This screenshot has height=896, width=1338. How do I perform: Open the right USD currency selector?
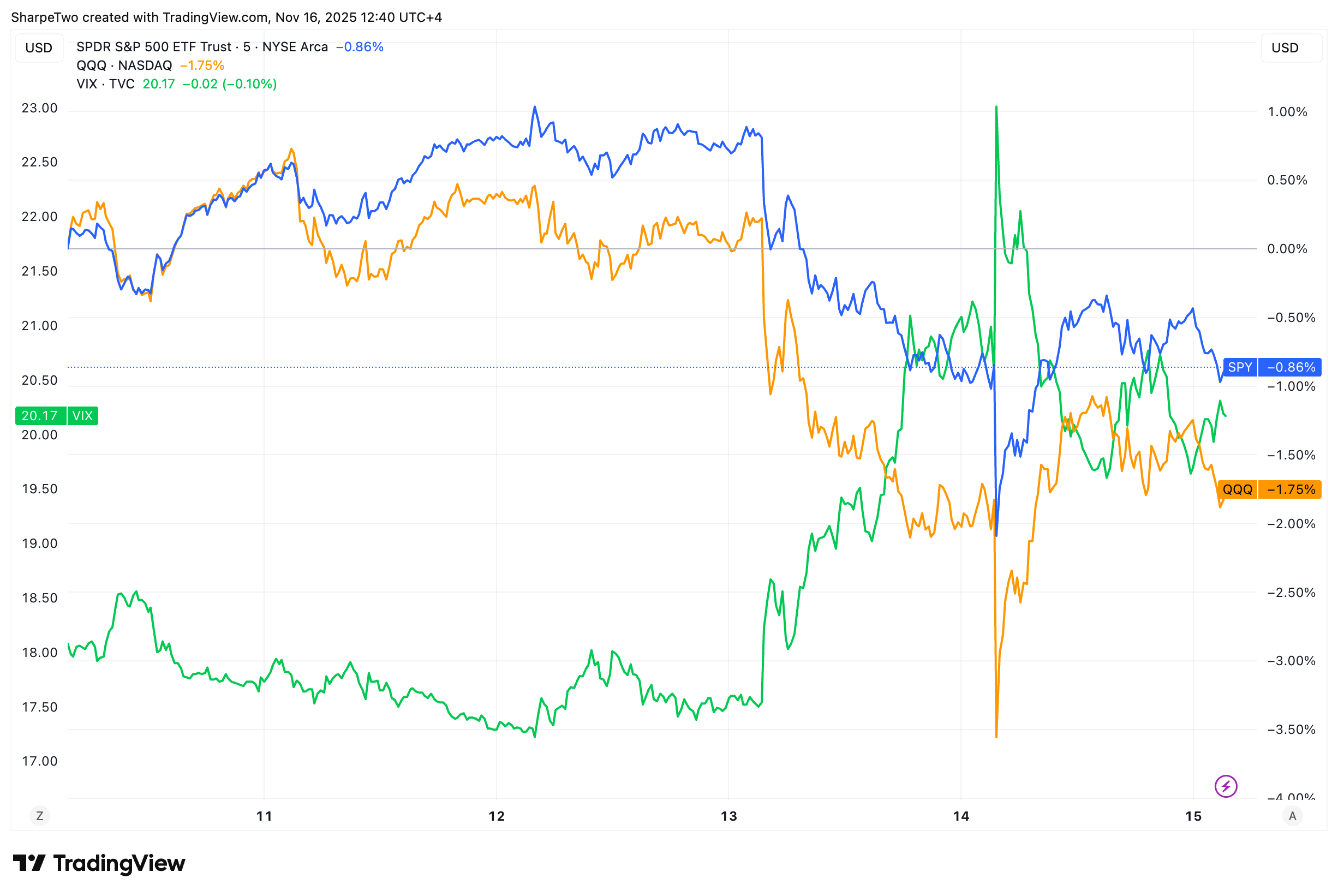pyautogui.click(x=1285, y=48)
